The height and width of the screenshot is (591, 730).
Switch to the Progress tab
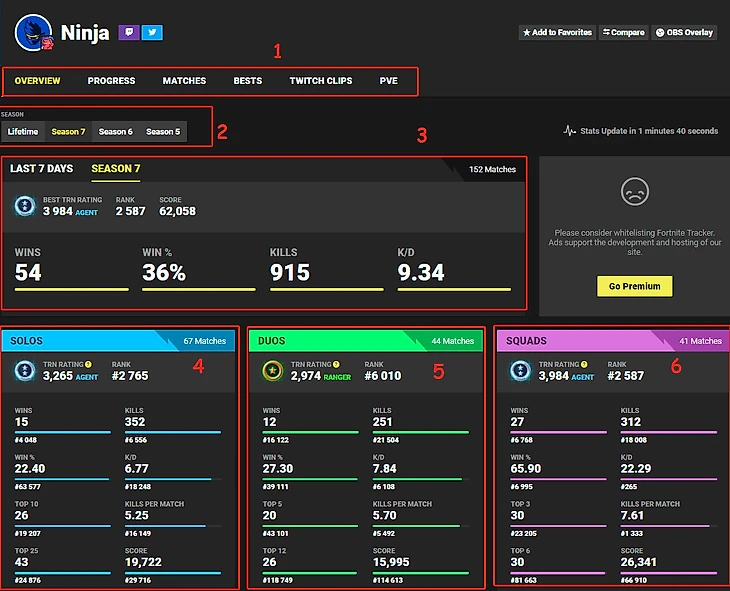coord(111,81)
